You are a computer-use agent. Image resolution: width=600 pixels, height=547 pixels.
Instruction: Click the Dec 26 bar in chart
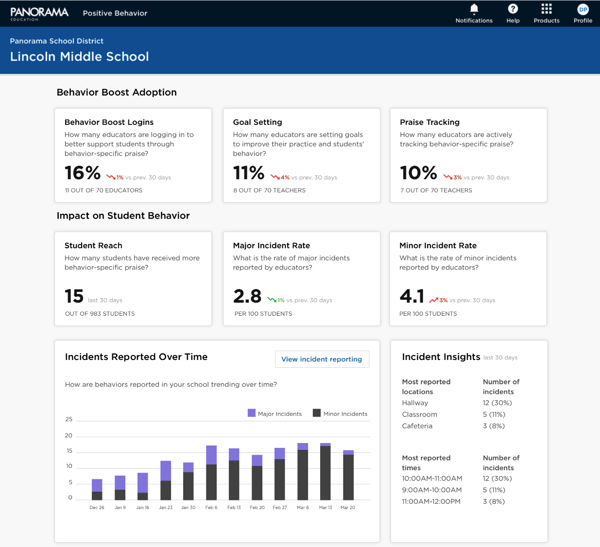[x=97, y=490]
